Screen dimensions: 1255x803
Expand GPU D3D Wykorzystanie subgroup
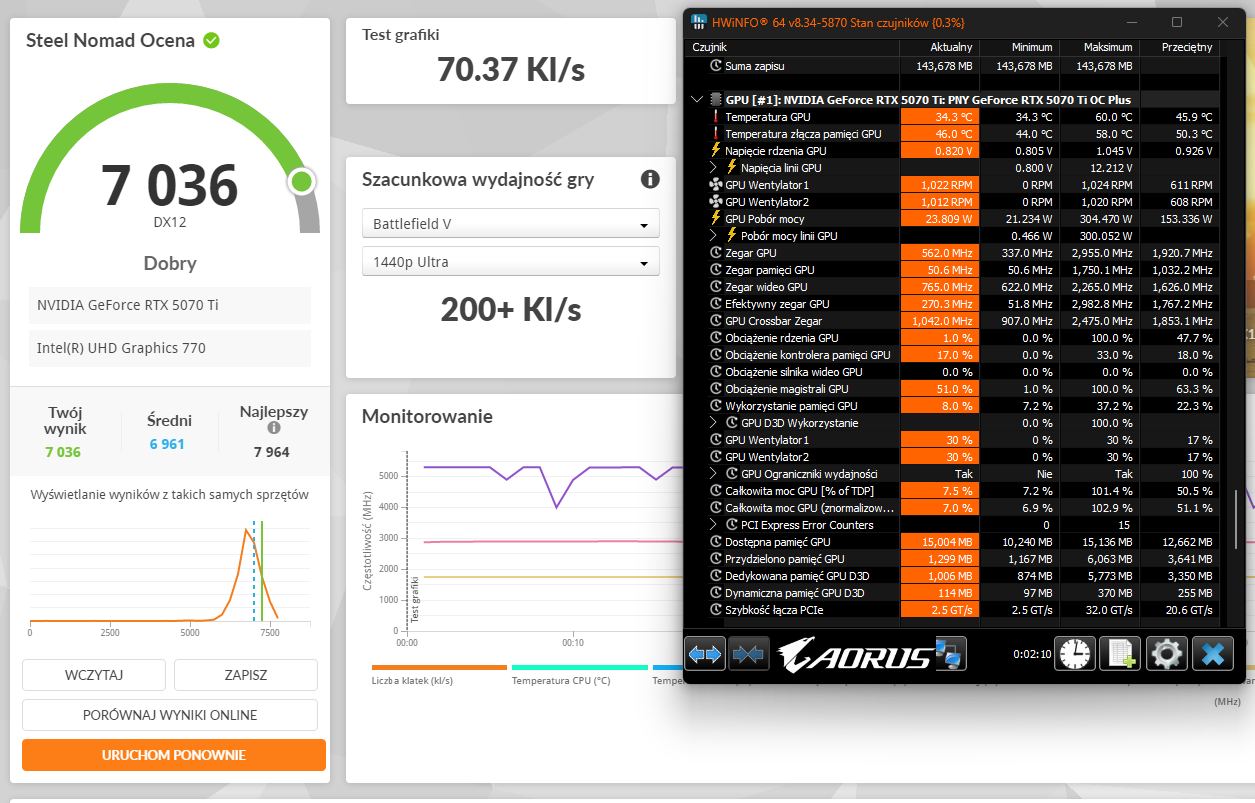coord(714,423)
